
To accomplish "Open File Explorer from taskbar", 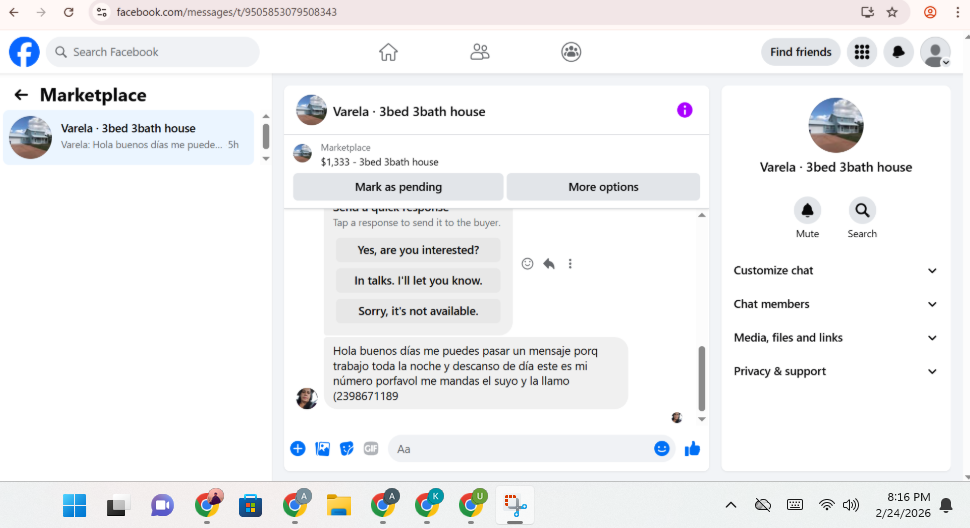I will click(x=338, y=506).
